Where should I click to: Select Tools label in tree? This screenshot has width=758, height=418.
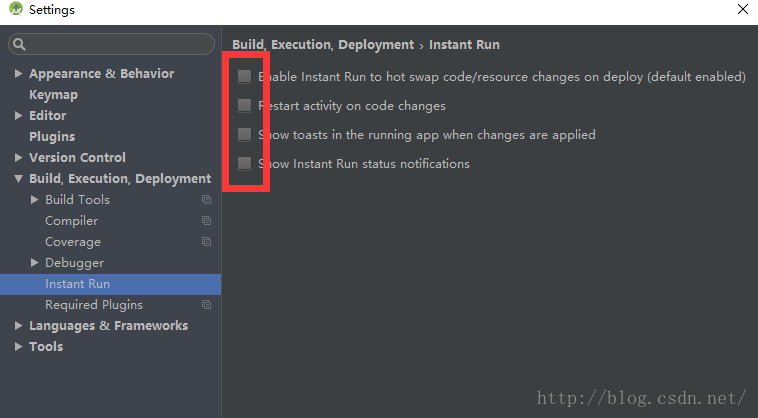[46, 346]
